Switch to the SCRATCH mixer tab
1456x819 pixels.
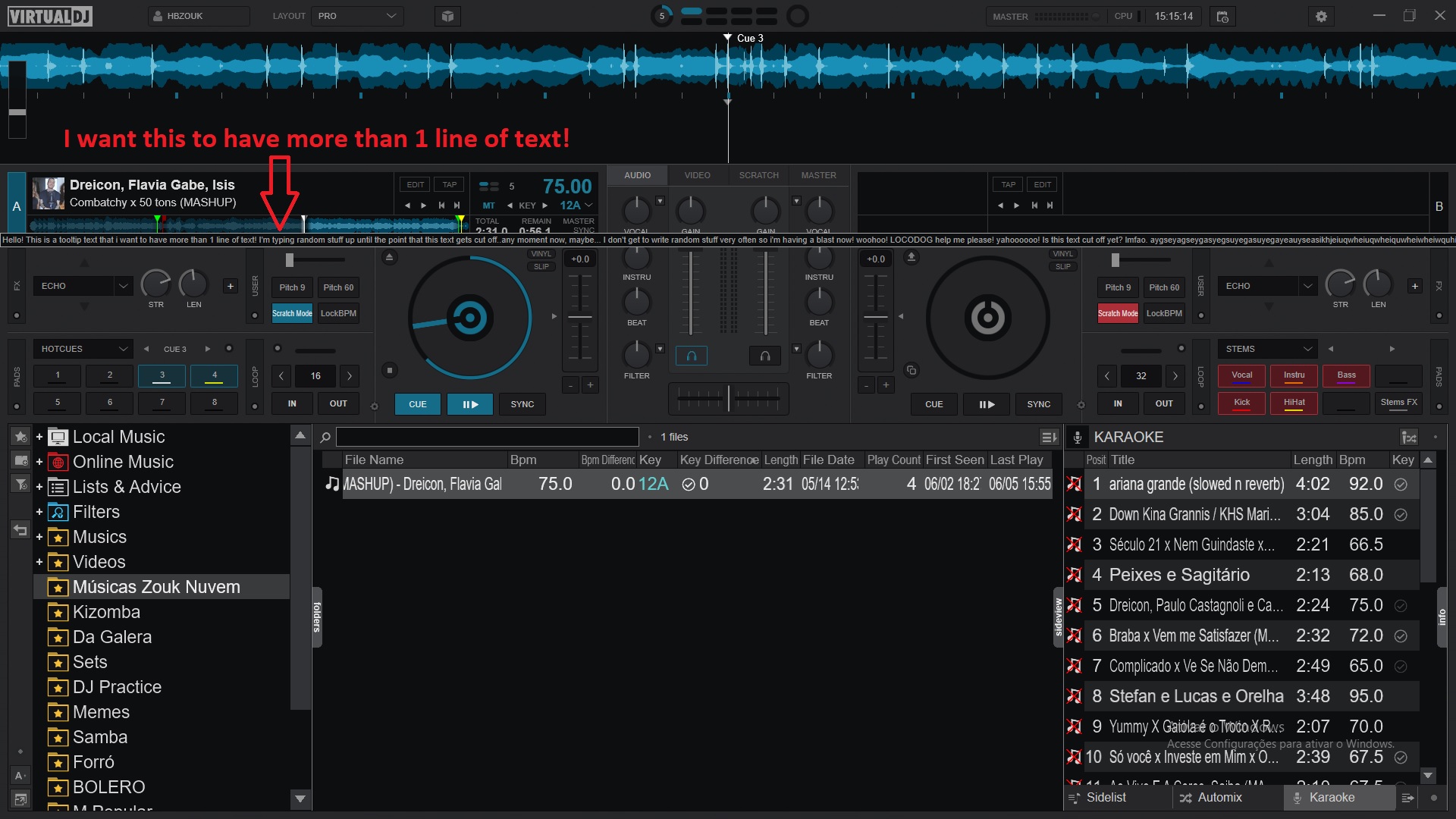pyautogui.click(x=758, y=175)
